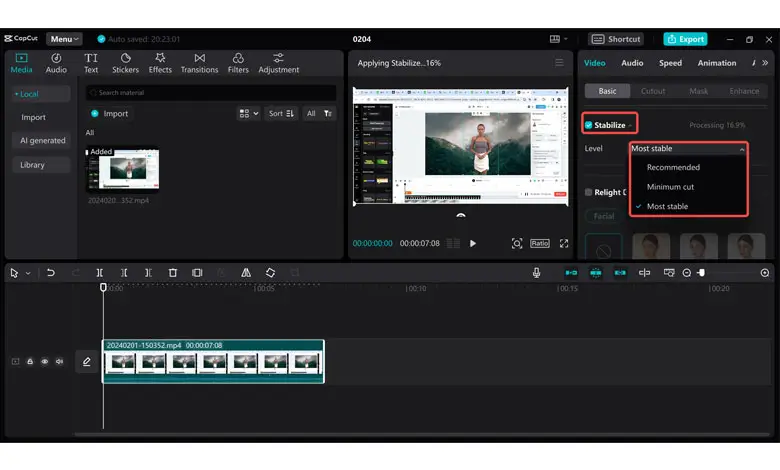This screenshot has width=780, height=470.
Task: Split clip at playhead
Action: [99, 273]
